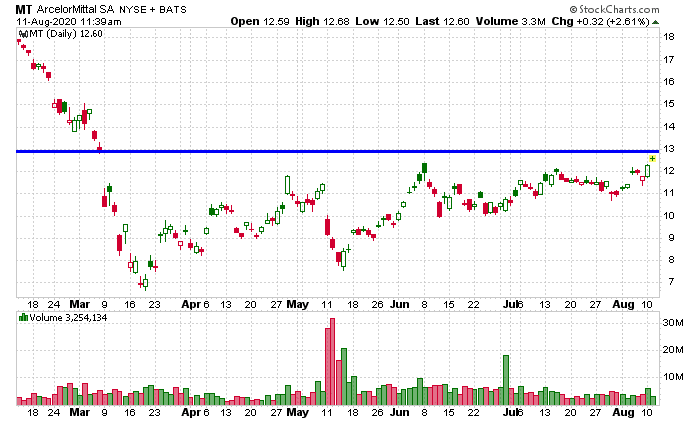The width and height of the screenshot is (700, 421).
Task: Click the 13 price axis label
Action: 668,149
